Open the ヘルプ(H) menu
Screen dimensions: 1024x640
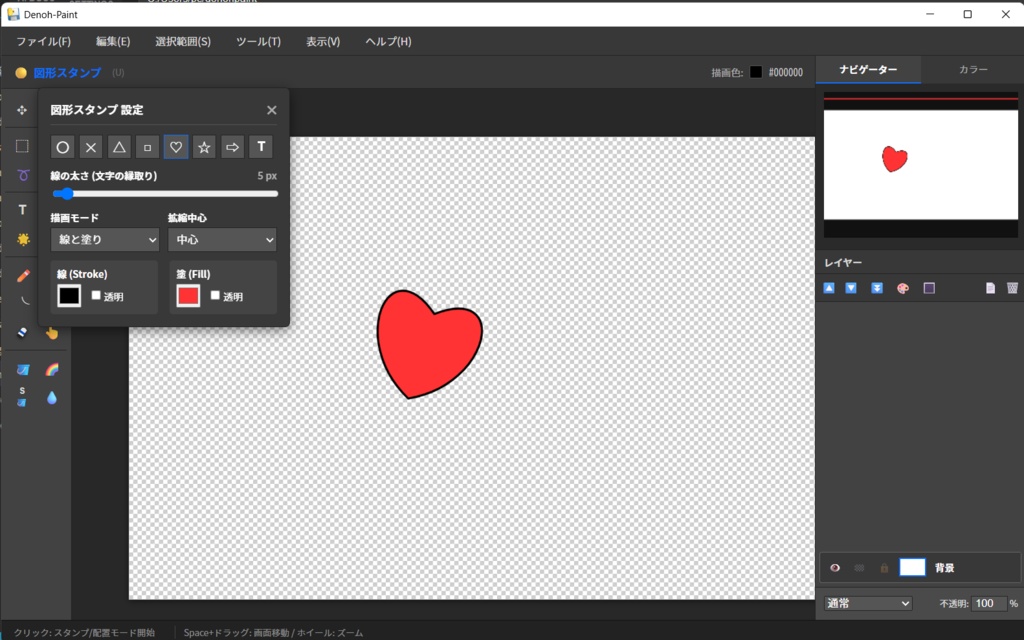tap(388, 41)
